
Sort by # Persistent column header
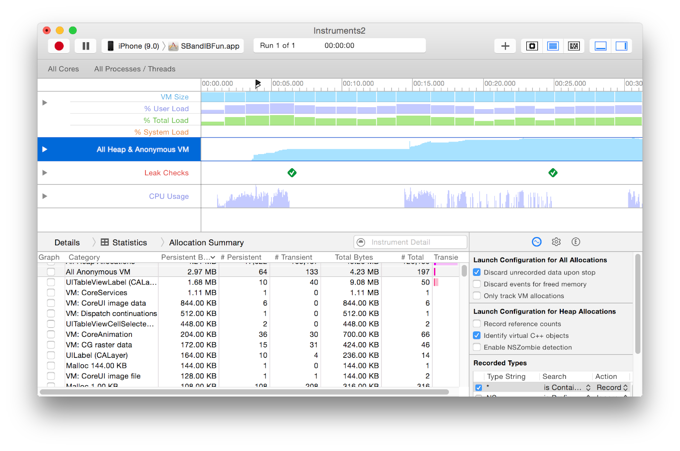(x=241, y=257)
